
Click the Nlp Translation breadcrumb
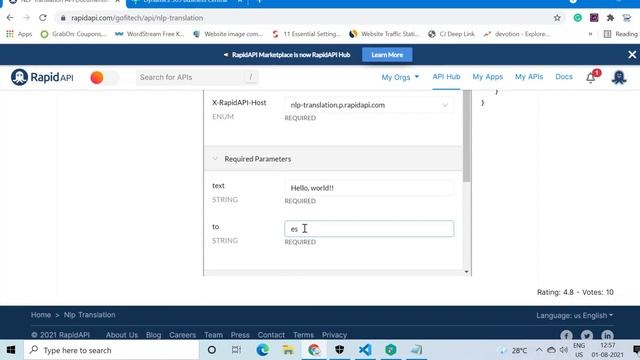click(89, 315)
